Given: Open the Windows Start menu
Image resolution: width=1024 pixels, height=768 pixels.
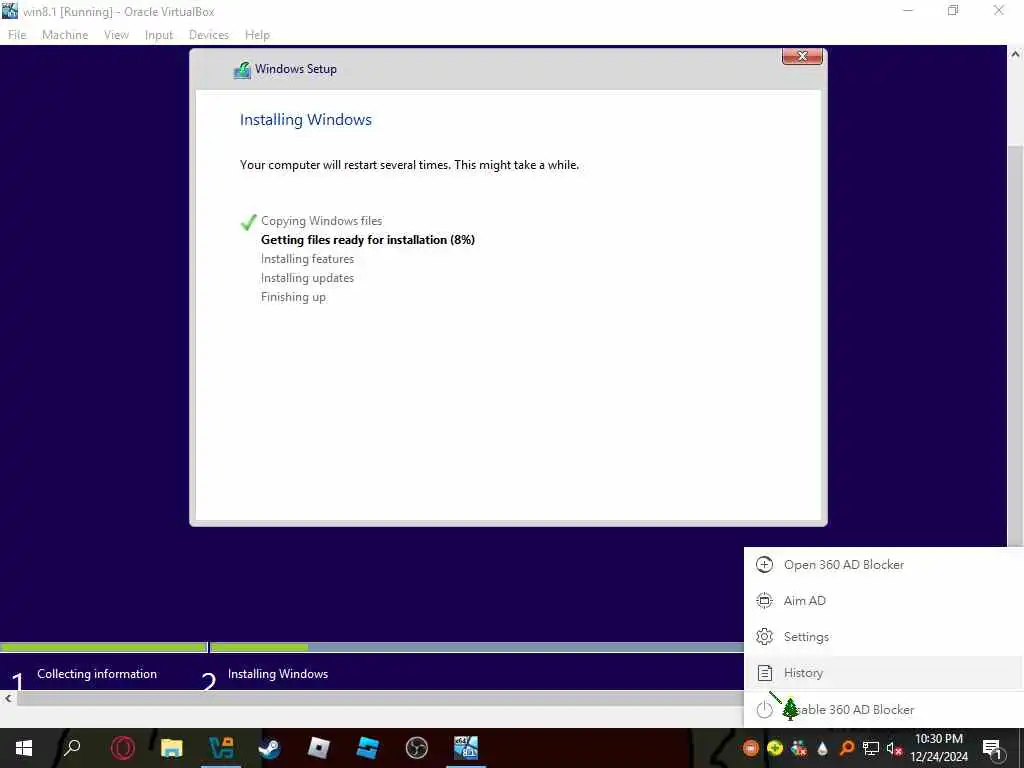Looking at the screenshot, I should [24, 748].
